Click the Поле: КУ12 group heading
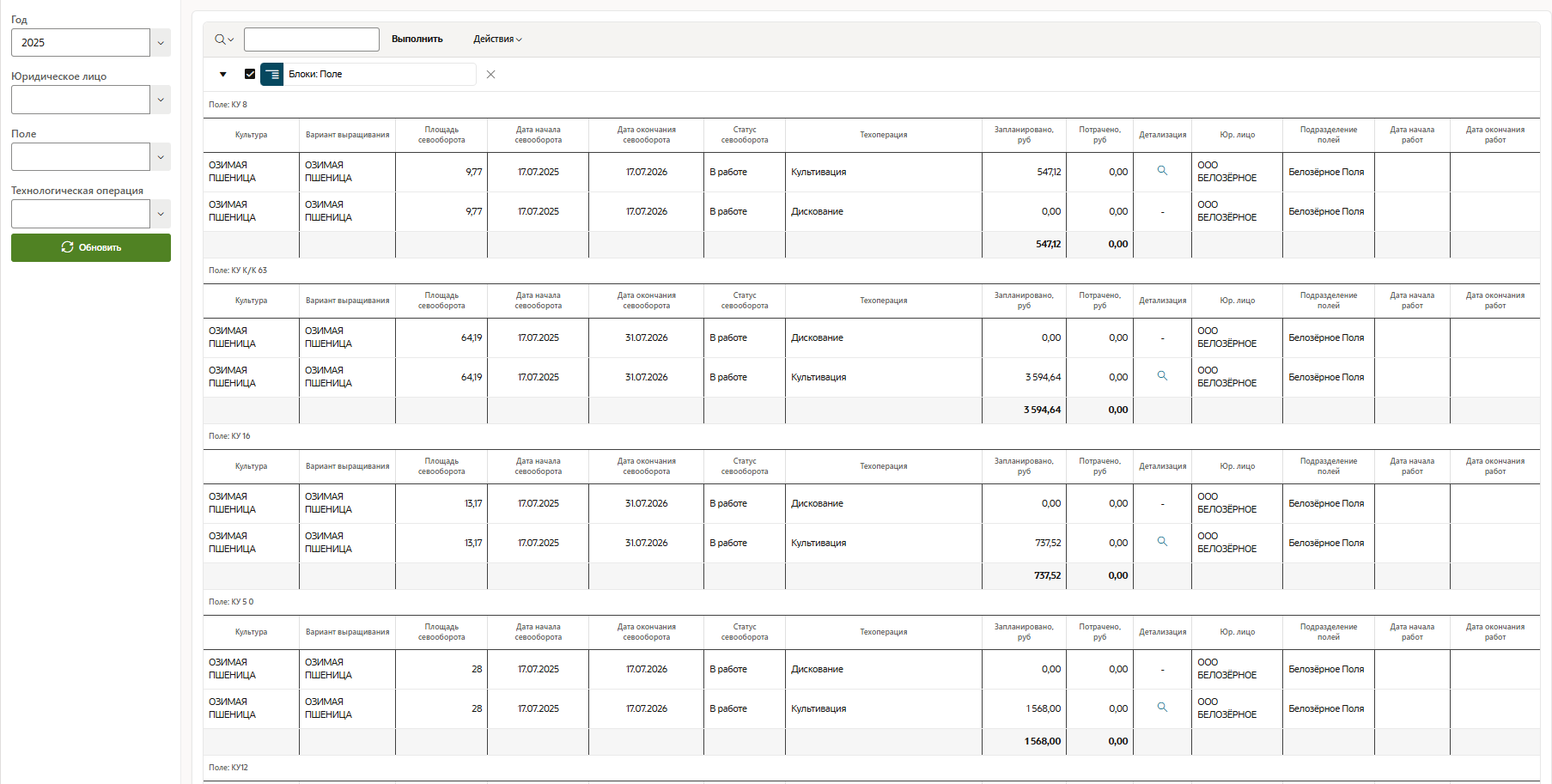The width and height of the screenshot is (1552, 784). [x=228, y=768]
